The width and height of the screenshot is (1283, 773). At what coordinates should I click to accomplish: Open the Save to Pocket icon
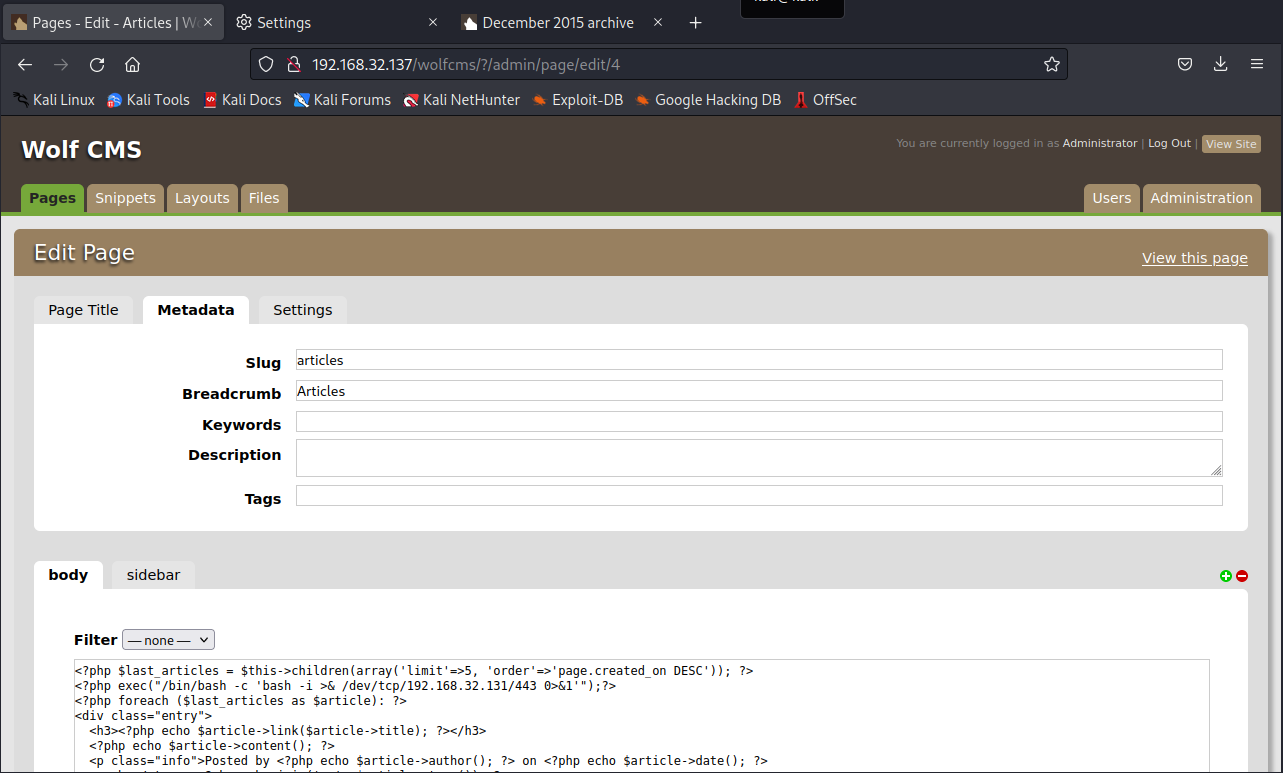[x=1184, y=64]
